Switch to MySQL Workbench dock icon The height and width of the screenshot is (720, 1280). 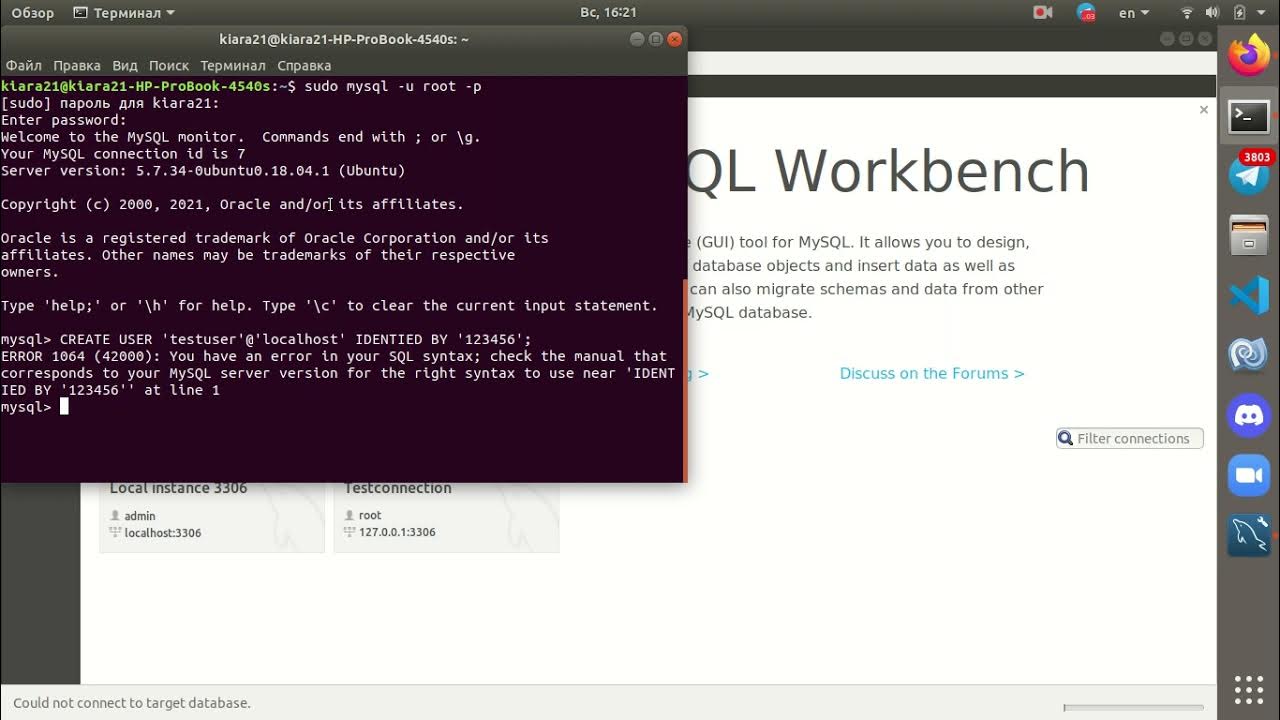coord(1249,536)
